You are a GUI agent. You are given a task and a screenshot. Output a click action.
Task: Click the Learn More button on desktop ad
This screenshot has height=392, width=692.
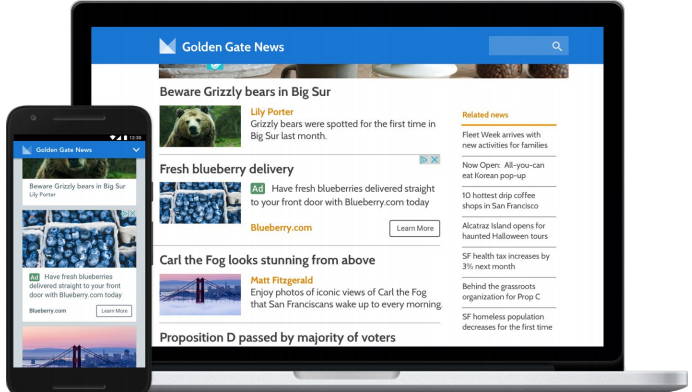(414, 228)
